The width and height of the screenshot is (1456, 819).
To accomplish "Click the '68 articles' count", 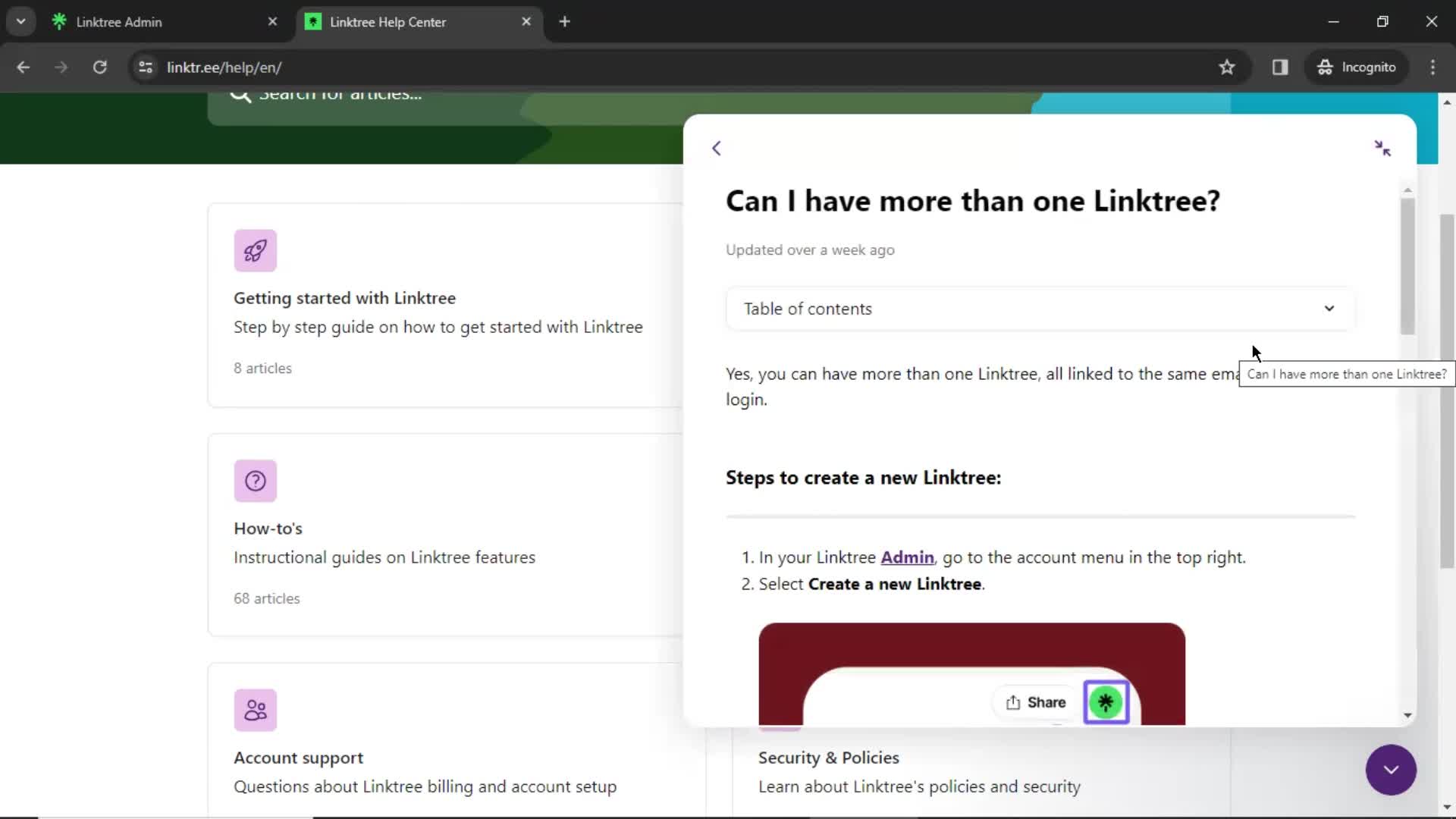I will pos(266,599).
